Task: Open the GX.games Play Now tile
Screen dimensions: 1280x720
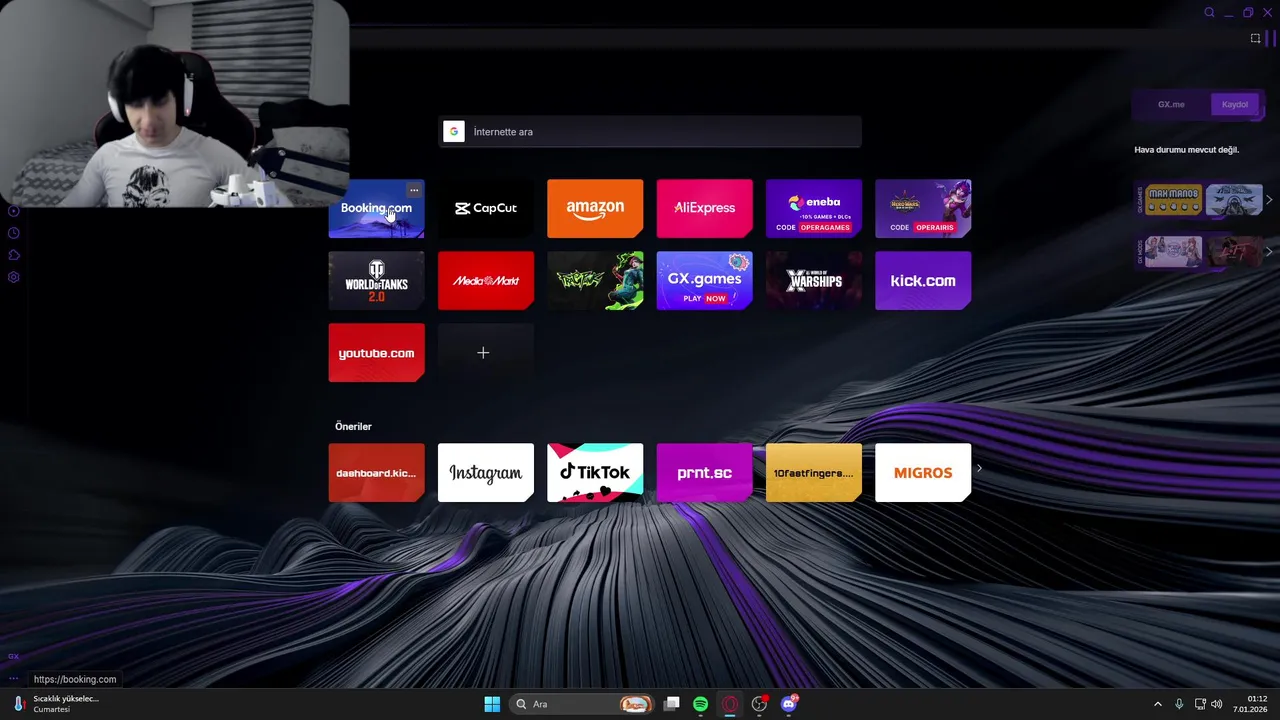Action: click(x=704, y=281)
